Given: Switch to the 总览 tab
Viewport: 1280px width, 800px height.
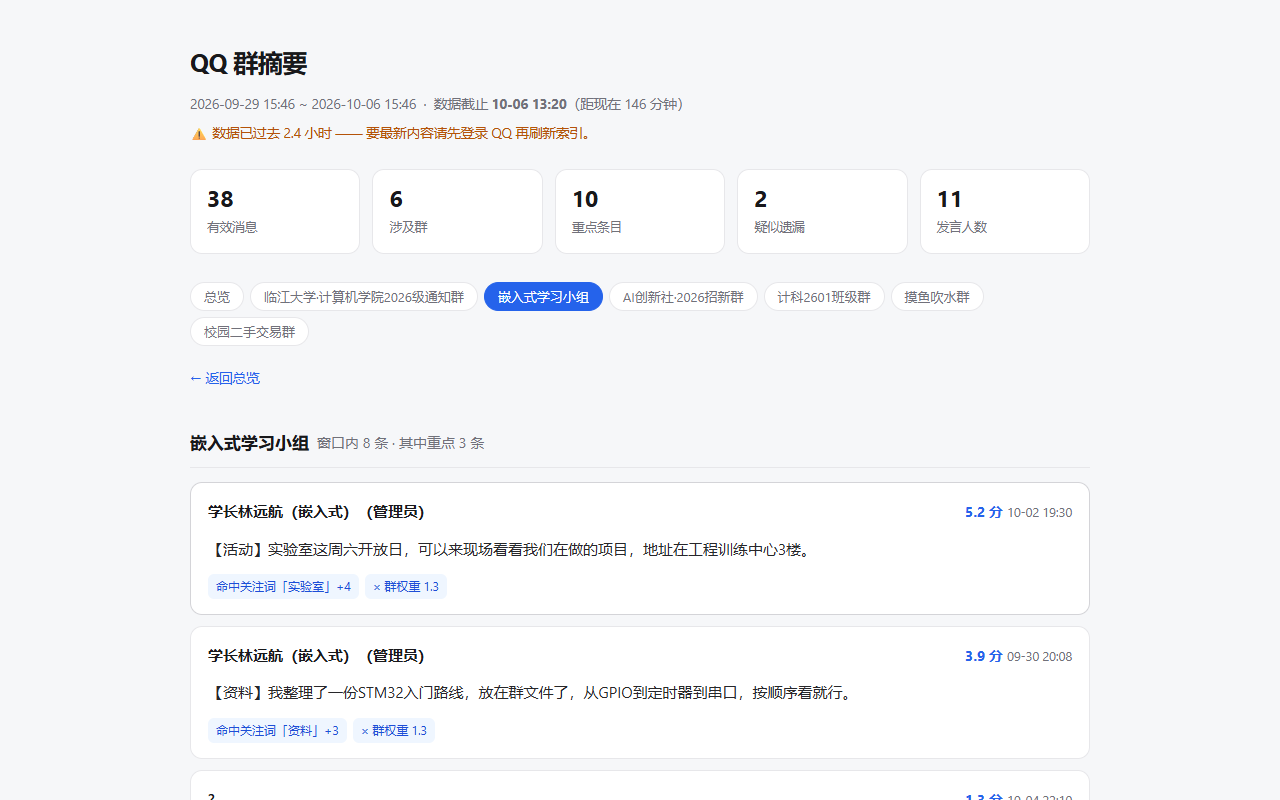Looking at the screenshot, I should coord(217,297).
